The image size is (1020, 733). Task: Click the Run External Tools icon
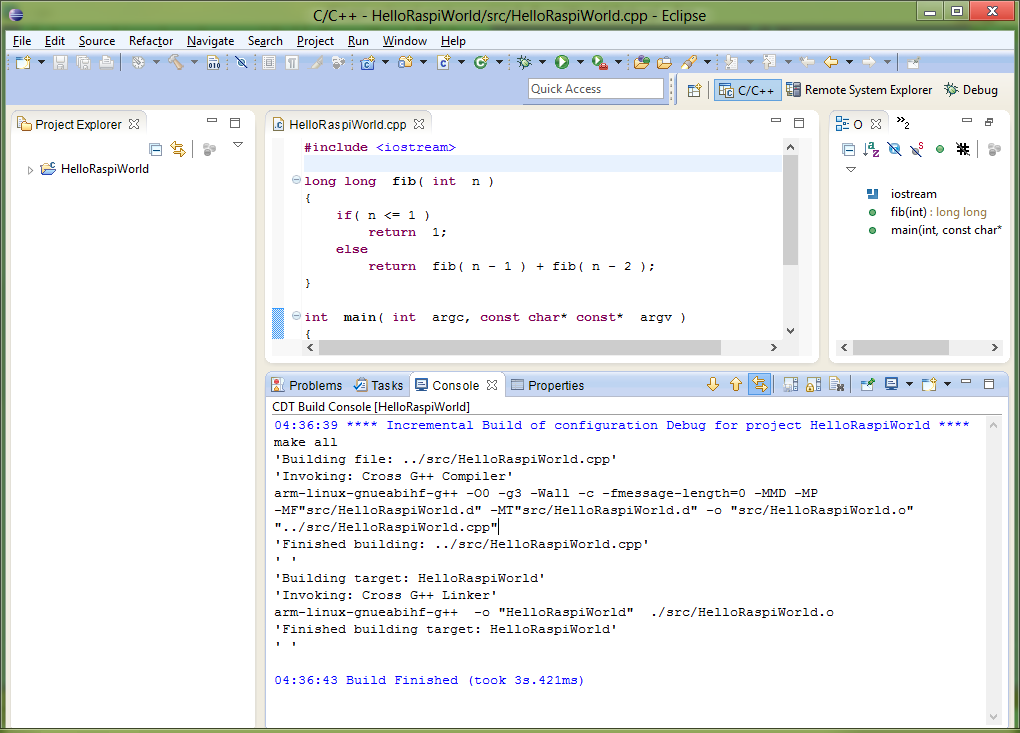click(x=600, y=62)
